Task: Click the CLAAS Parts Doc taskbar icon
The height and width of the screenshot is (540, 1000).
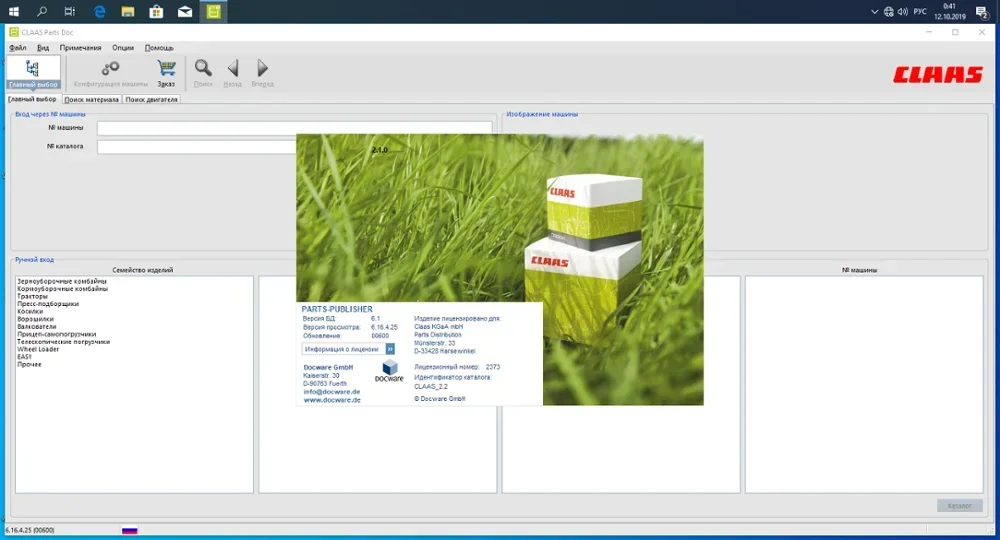Action: coord(214,11)
